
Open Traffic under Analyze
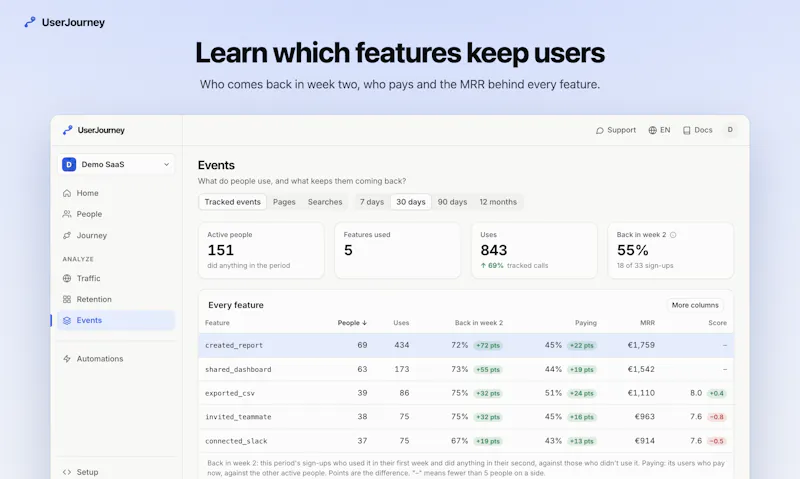(116, 279)
